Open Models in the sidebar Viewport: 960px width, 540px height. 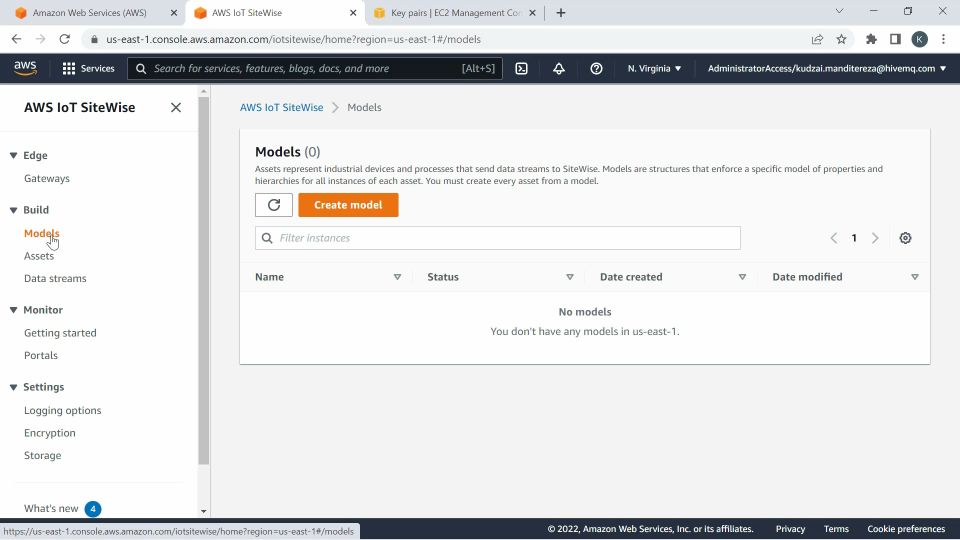(42, 233)
